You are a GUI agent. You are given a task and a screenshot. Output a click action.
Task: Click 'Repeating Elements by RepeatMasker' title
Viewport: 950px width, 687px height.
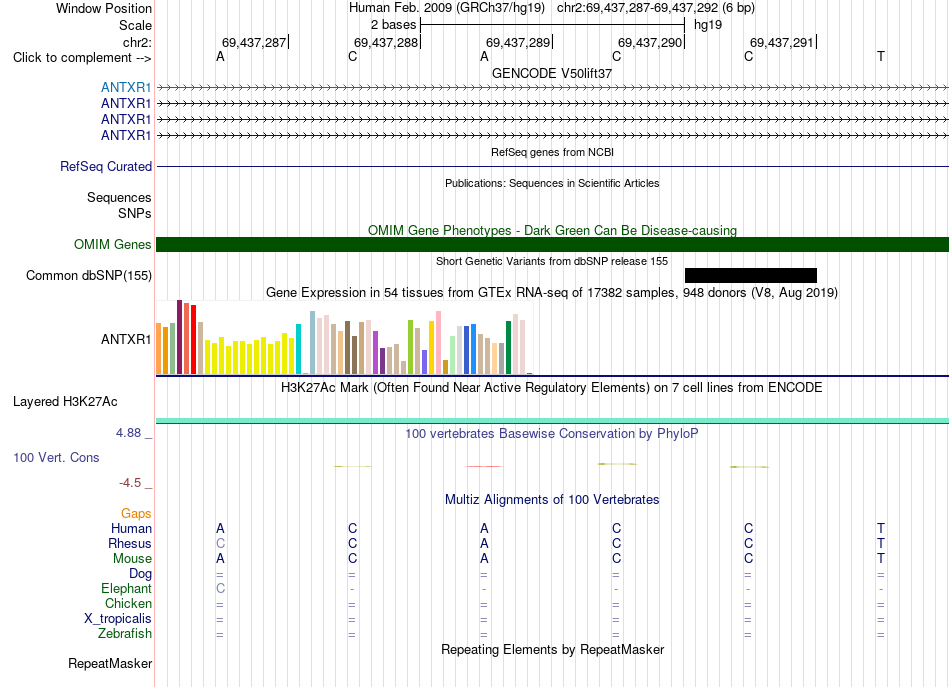point(552,649)
